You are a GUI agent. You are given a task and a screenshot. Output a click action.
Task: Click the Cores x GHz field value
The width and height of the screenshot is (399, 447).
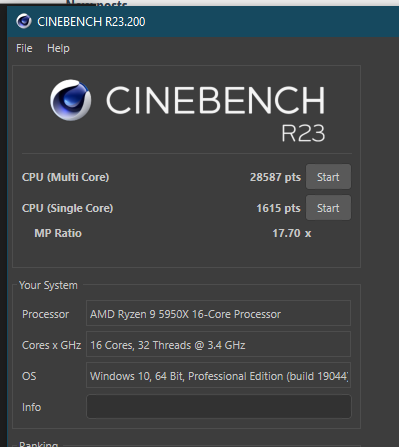(218, 344)
